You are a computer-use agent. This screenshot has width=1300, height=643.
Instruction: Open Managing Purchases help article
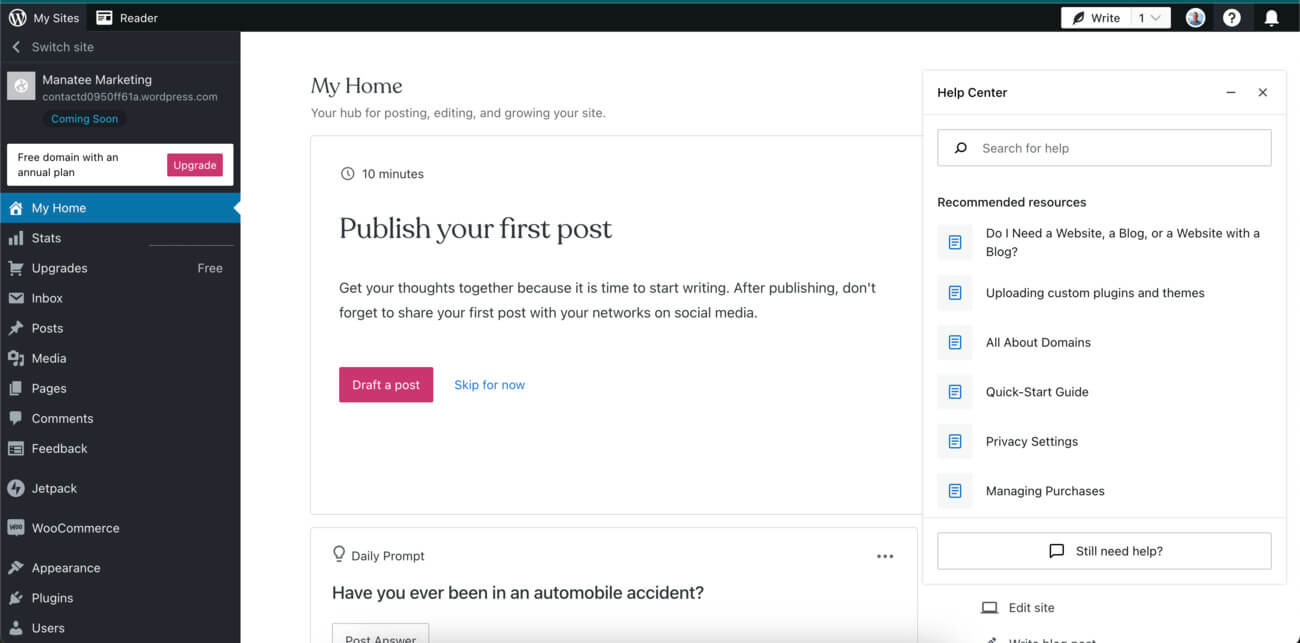(x=1104, y=491)
